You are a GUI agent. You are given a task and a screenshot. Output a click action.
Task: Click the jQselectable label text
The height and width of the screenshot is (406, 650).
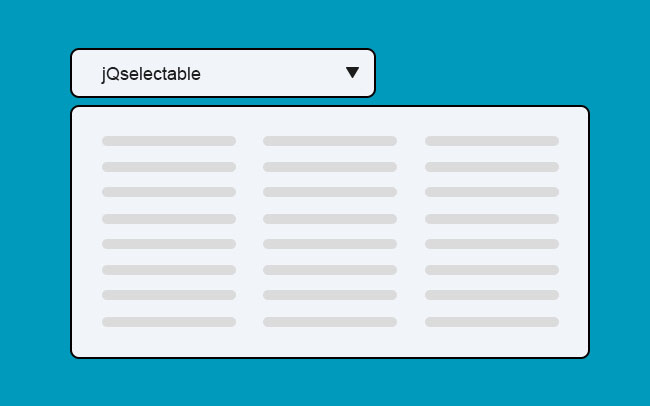point(151,73)
